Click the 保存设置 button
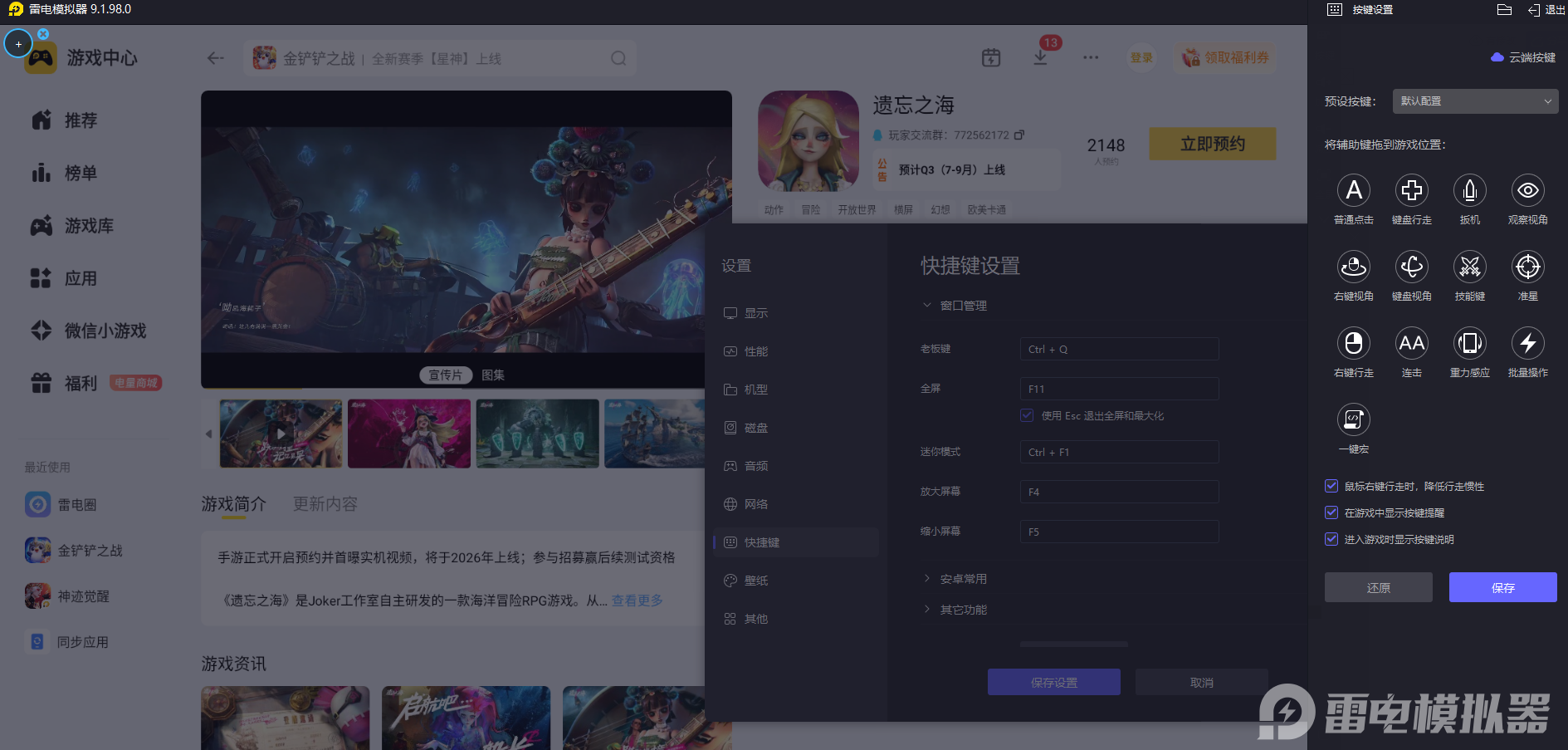The width and height of the screenshot is (1568, 750). [1054, 682]
